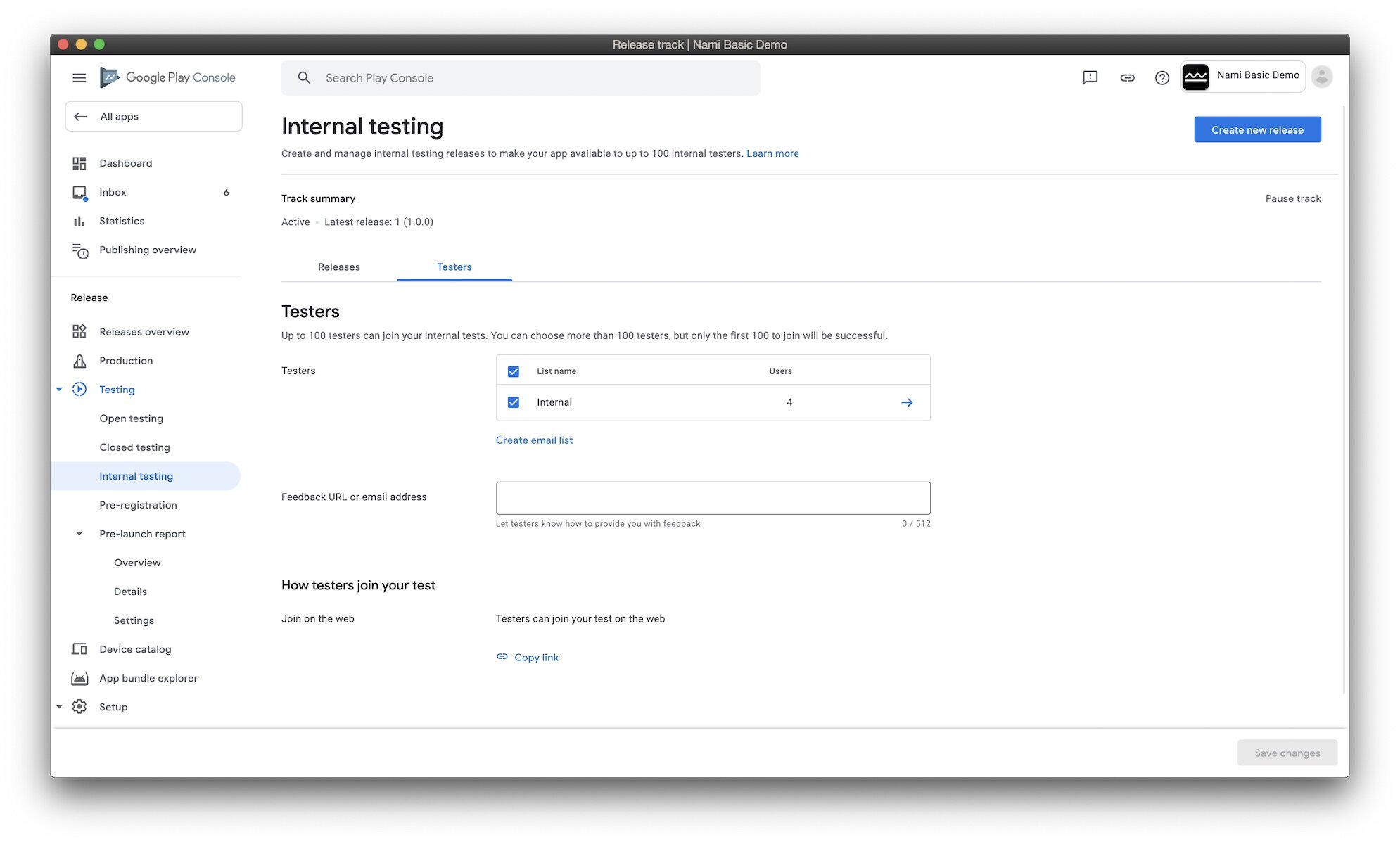The width and height of the screenshot is (1400, 844).
Task: Click the Feedback URL input field
Action: (713, 497)
